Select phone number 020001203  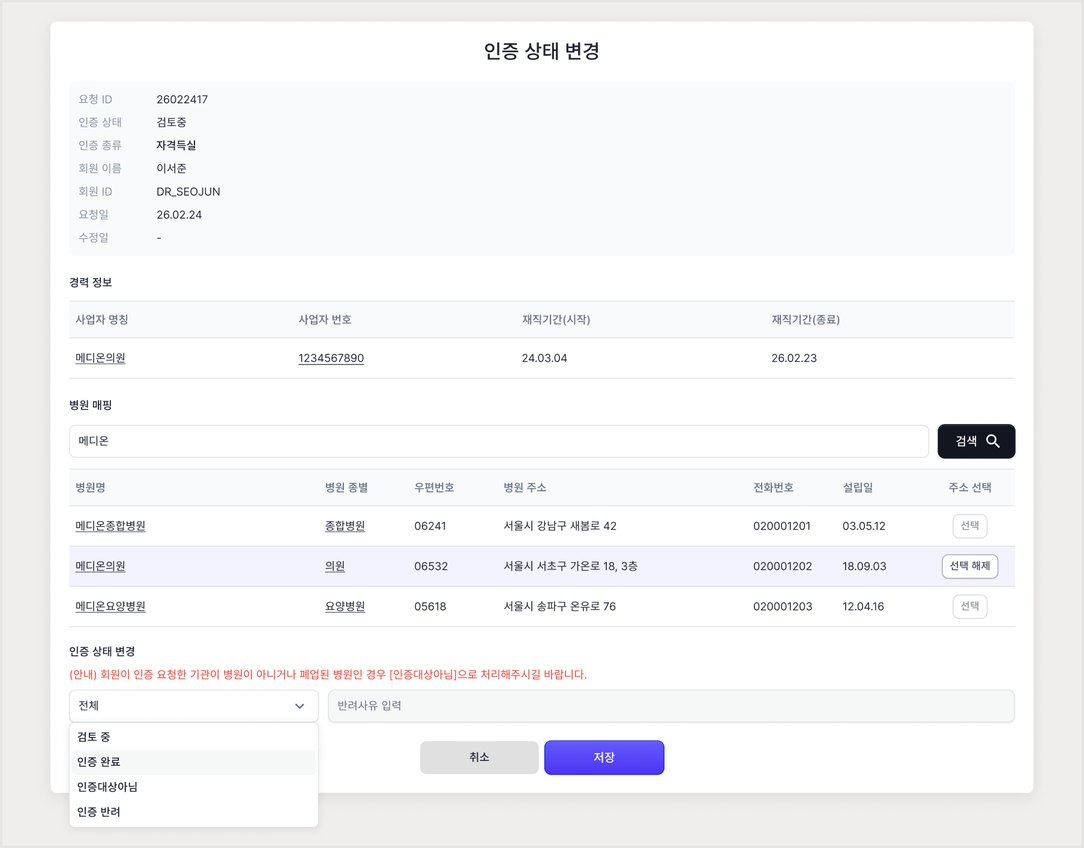click(783, 606)
